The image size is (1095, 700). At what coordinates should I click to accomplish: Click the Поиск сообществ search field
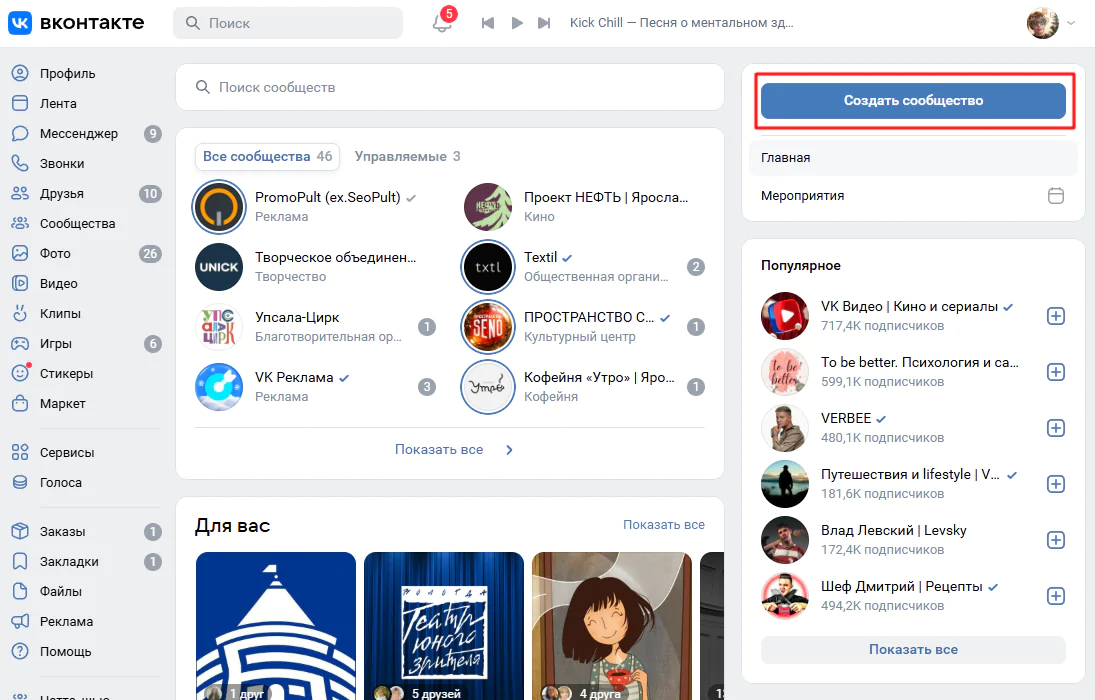pyautogui.click(x=450, y=88)
